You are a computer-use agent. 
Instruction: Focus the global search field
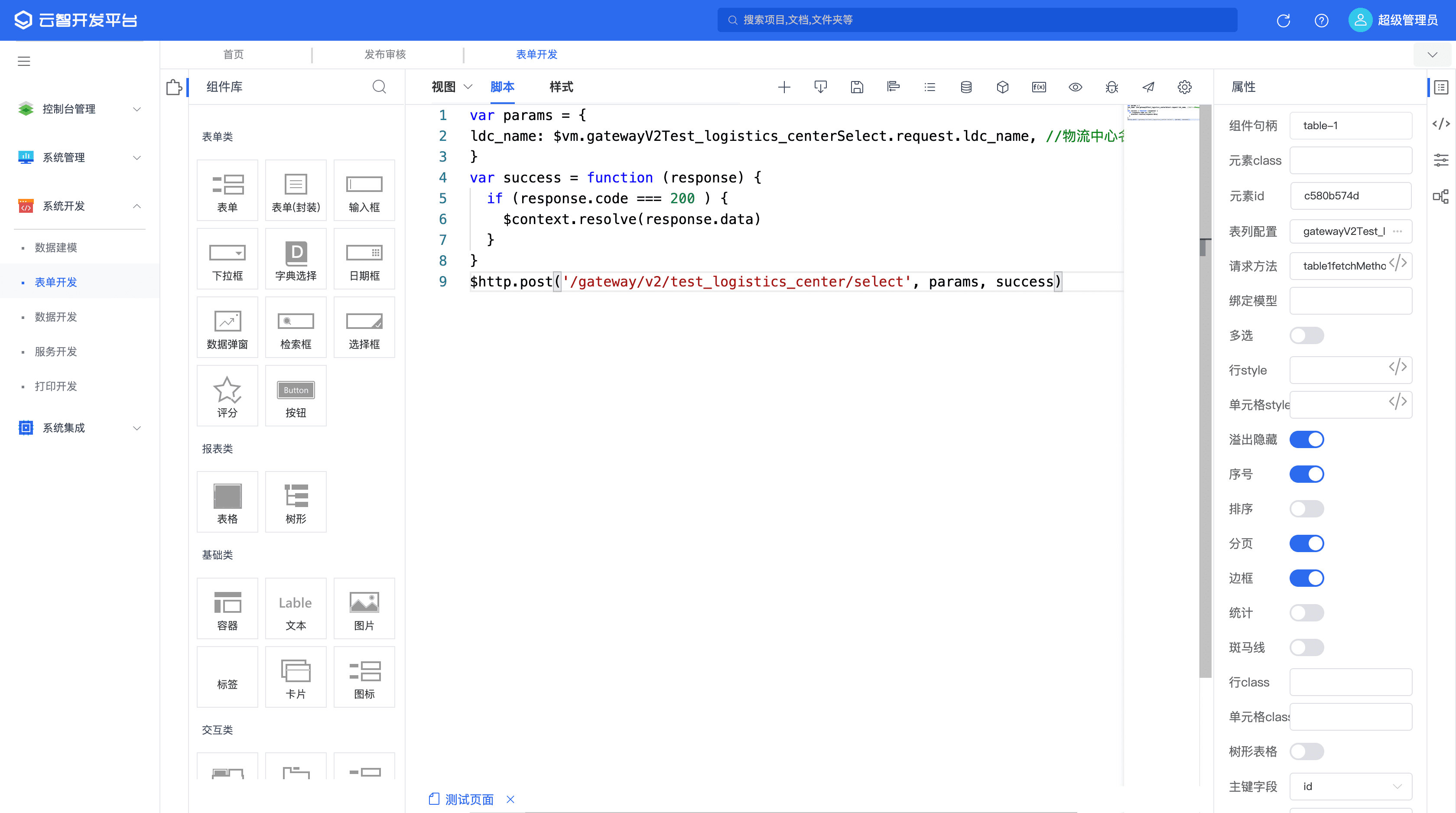point(977,20)
